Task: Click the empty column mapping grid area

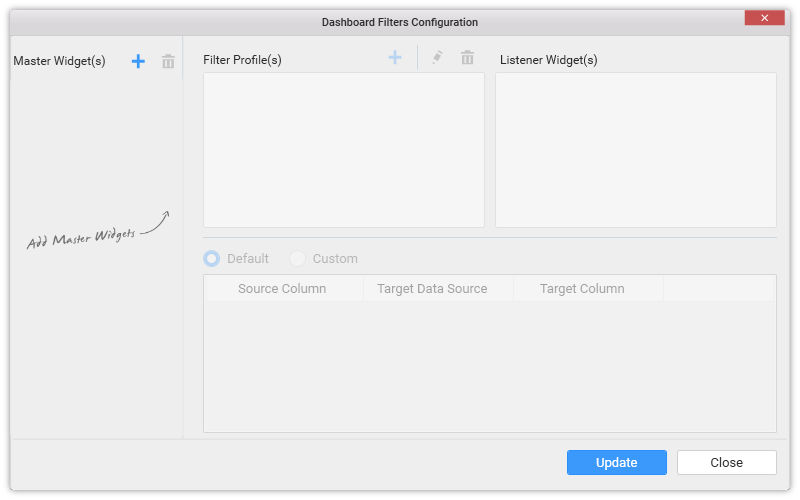Action: 490,366
